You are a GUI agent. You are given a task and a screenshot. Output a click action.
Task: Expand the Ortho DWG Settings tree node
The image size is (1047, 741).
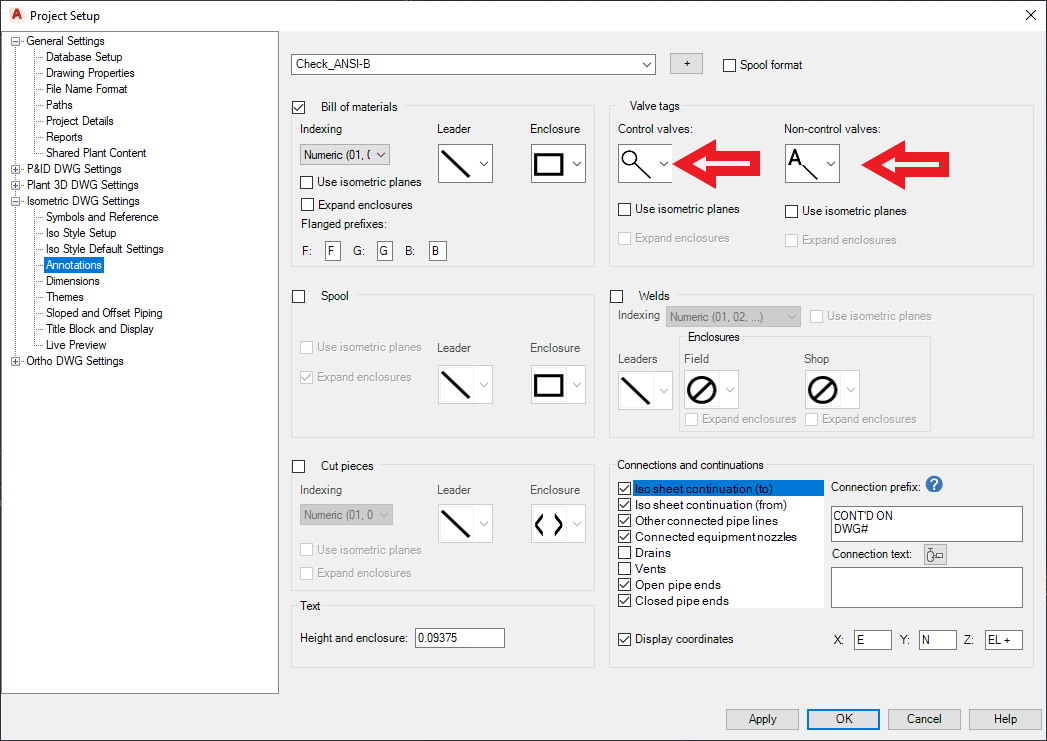14,360
